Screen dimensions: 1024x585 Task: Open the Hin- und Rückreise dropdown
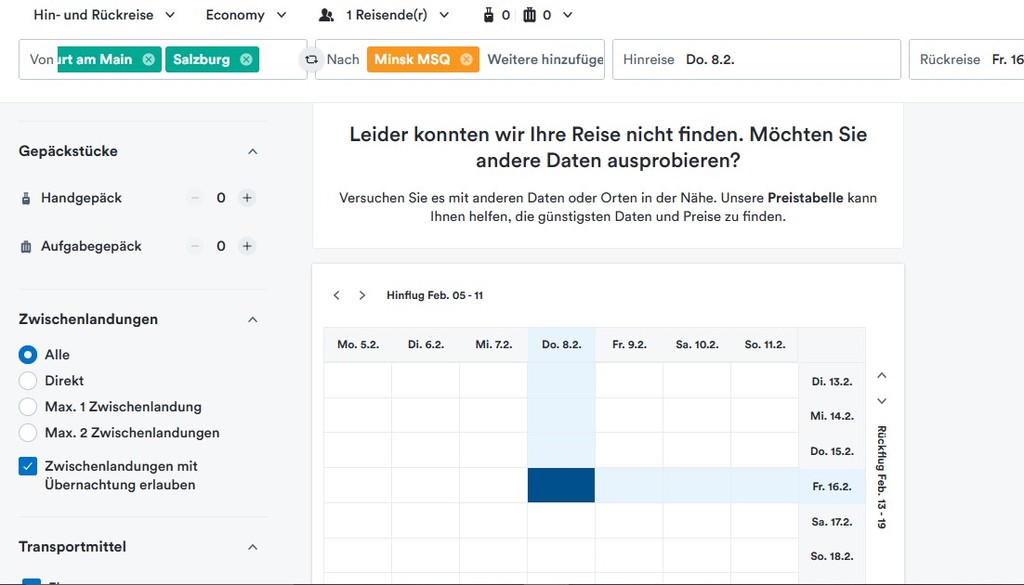click(x=105, y=15)
